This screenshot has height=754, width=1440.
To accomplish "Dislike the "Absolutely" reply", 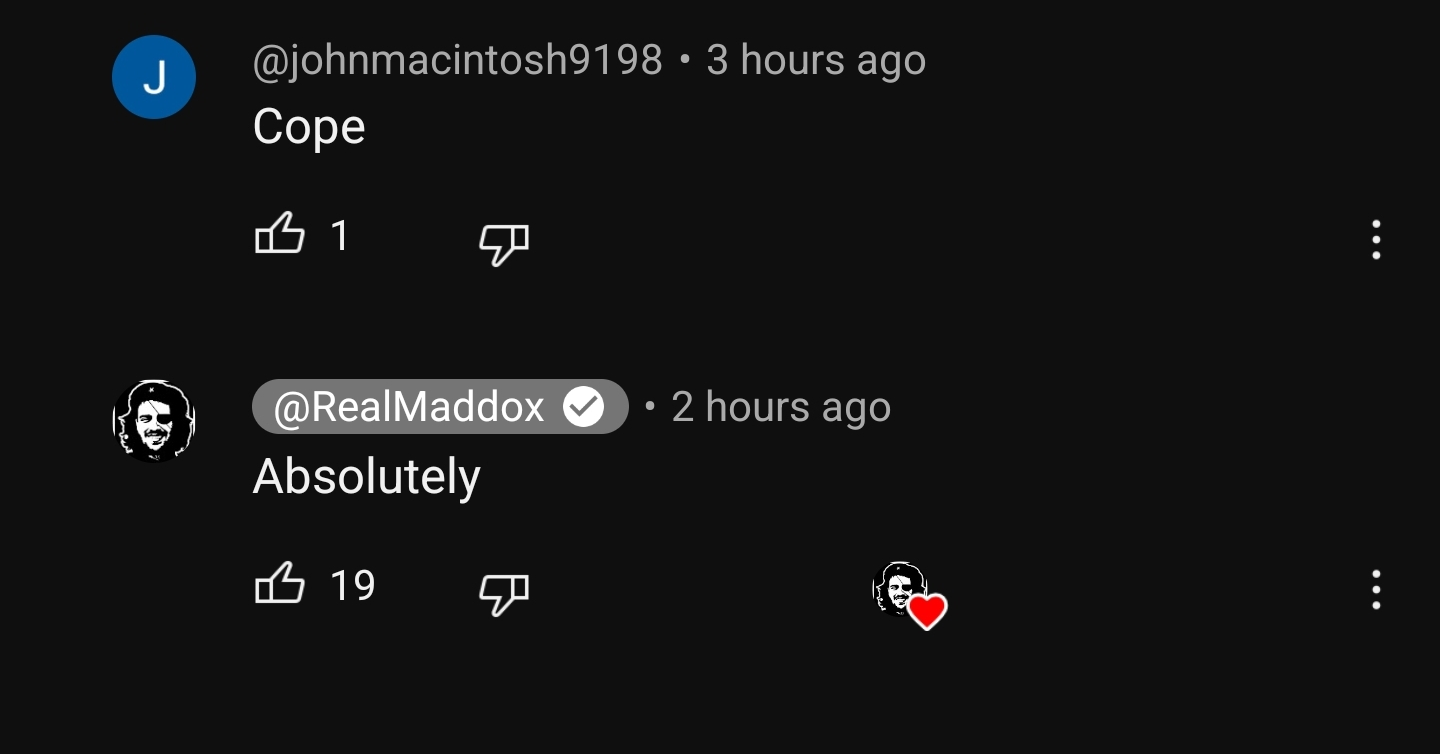I will click(504, 592).
